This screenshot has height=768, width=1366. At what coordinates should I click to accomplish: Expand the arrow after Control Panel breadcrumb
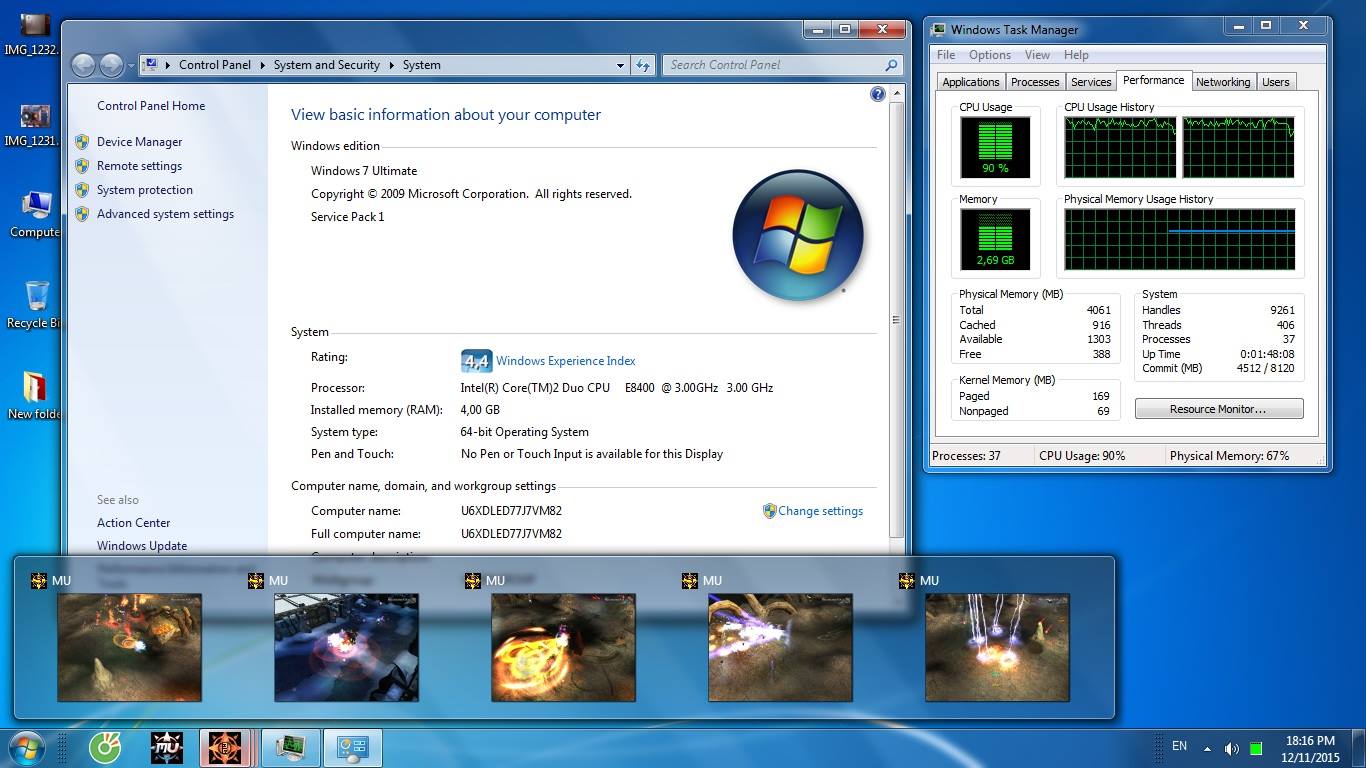[263, 65]
